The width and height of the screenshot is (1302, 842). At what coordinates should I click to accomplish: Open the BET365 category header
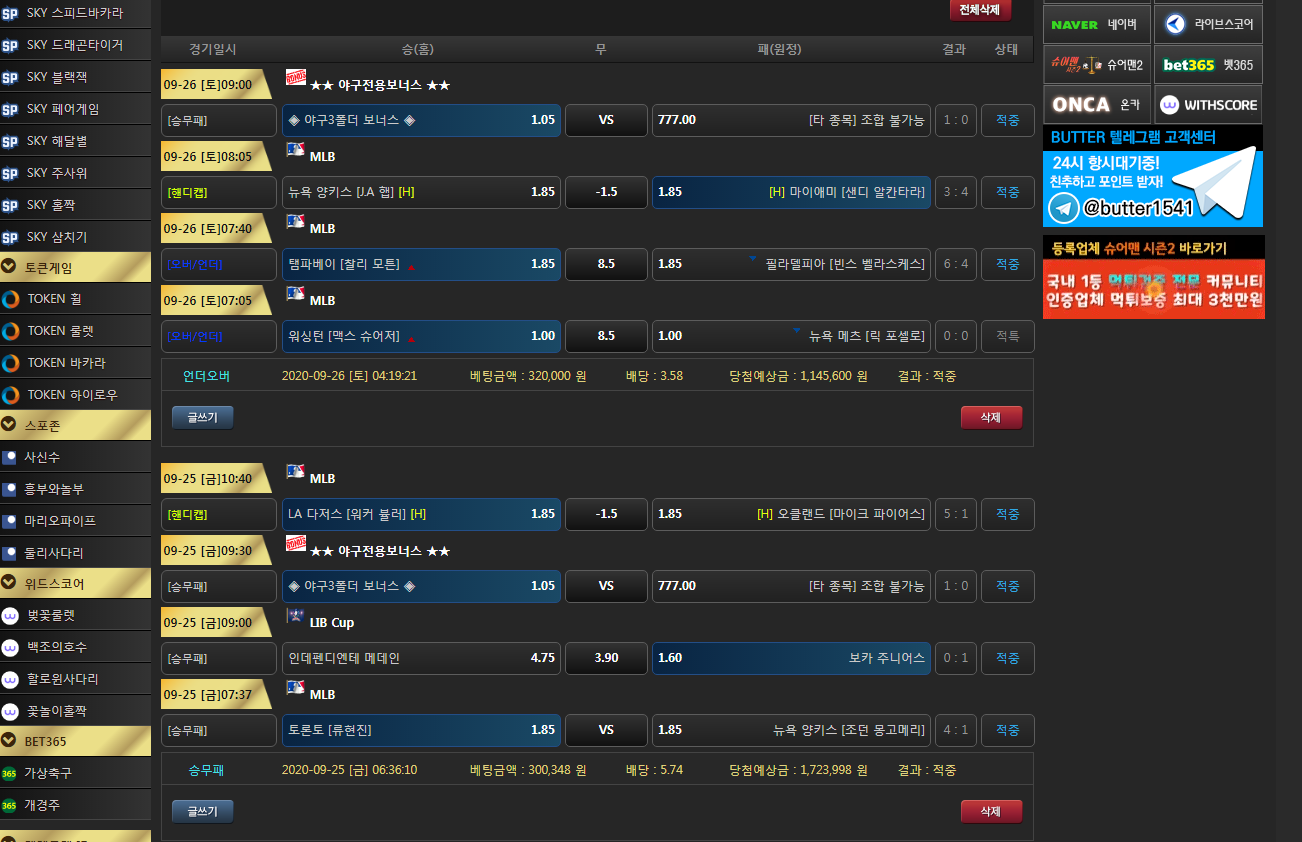pos(75,741)
